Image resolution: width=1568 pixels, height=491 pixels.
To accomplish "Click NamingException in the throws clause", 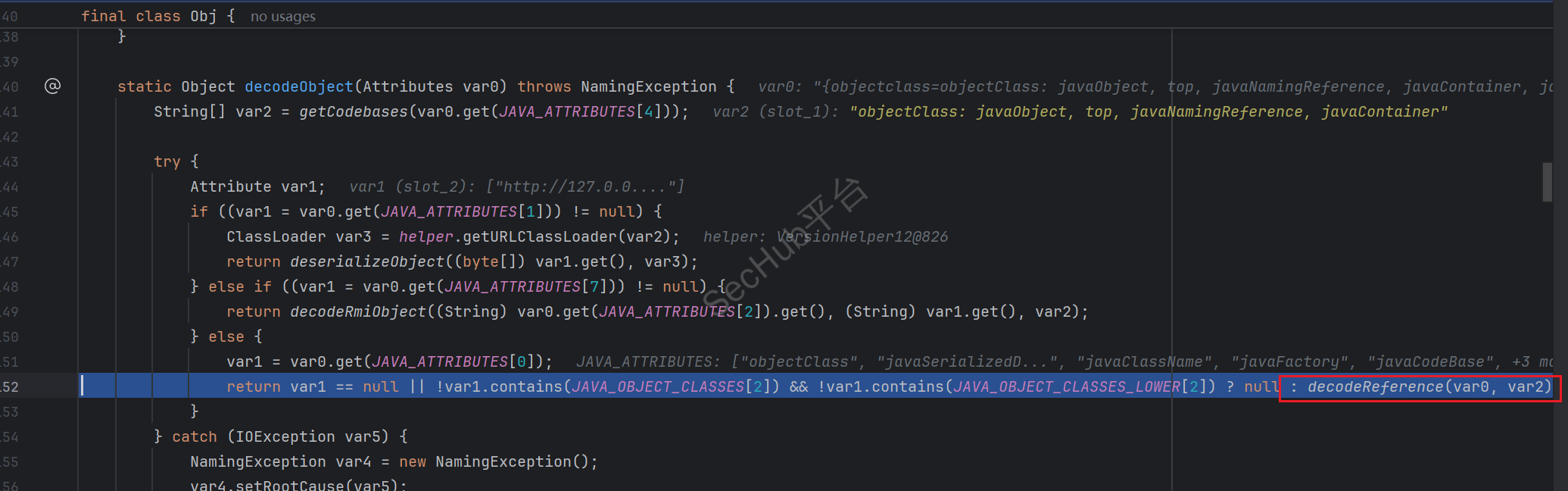I will tap(648, 87).
